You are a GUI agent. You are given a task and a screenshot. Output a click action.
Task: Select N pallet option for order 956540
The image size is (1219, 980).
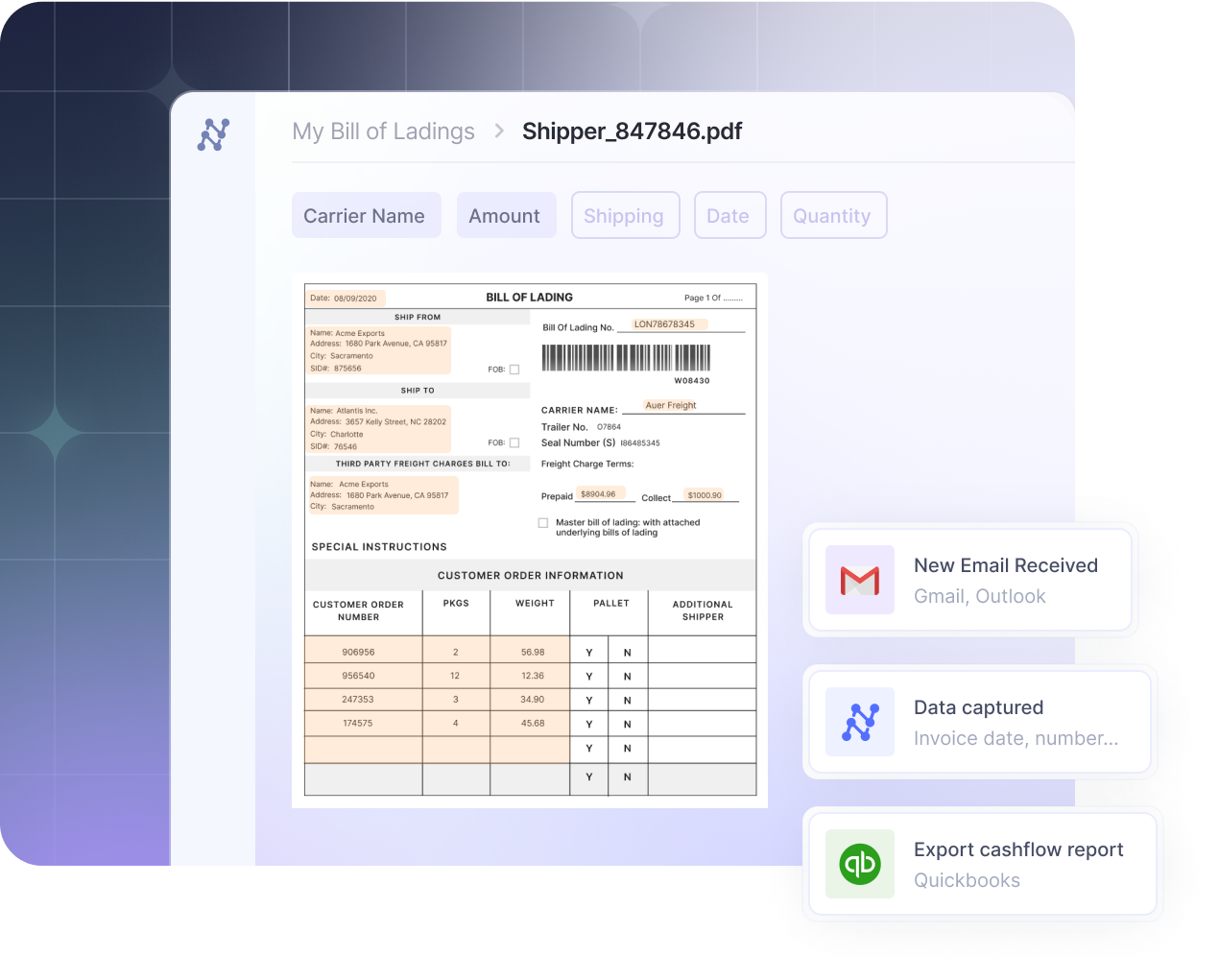628,676
